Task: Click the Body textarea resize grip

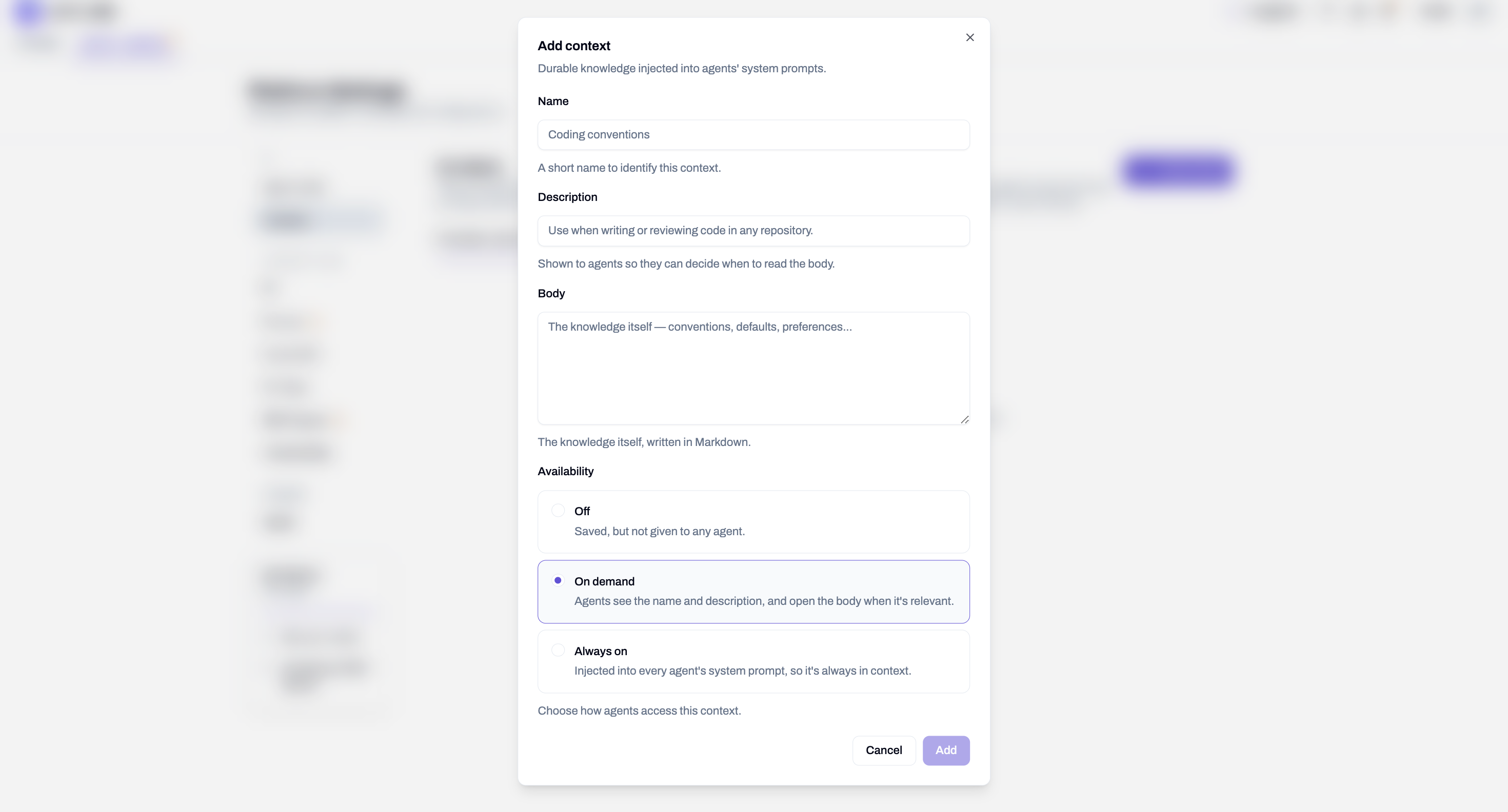Action: point(964,419)
